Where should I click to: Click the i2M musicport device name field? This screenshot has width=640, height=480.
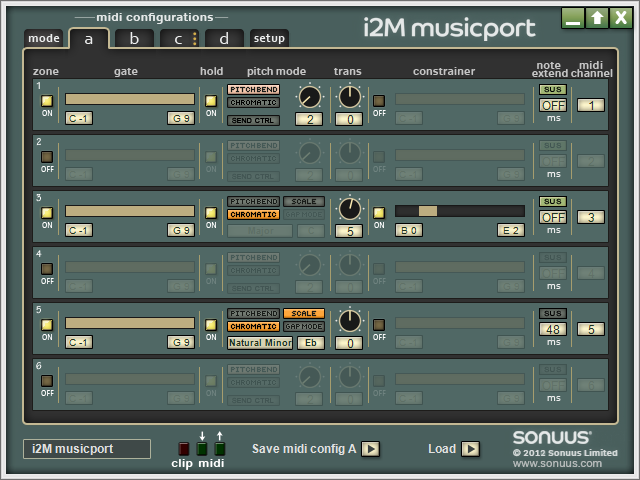pyautogui.click(x=87, y=449)
